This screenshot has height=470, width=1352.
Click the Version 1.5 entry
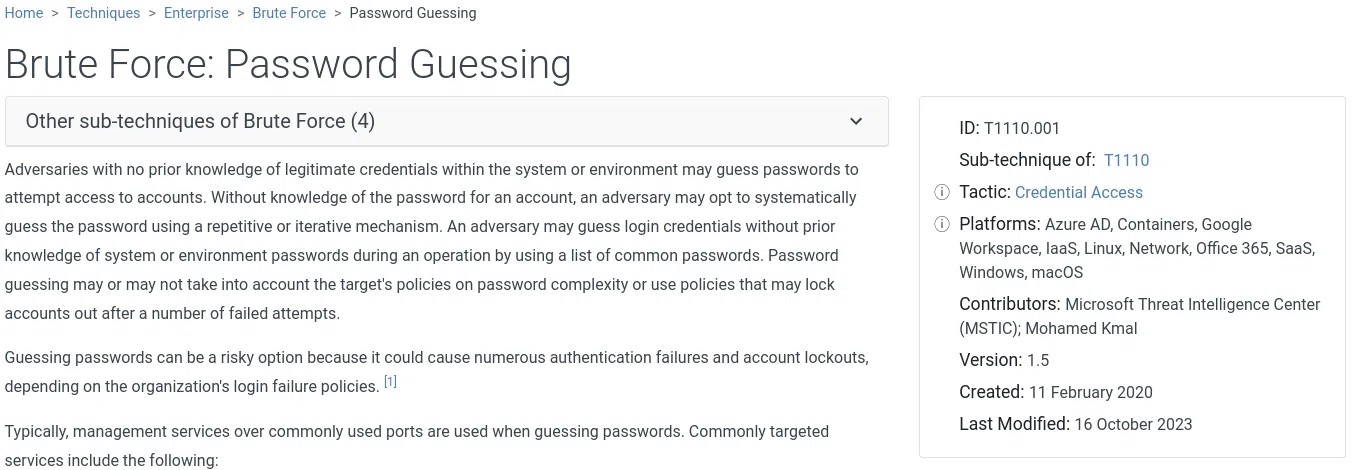tap(1003, 360)
